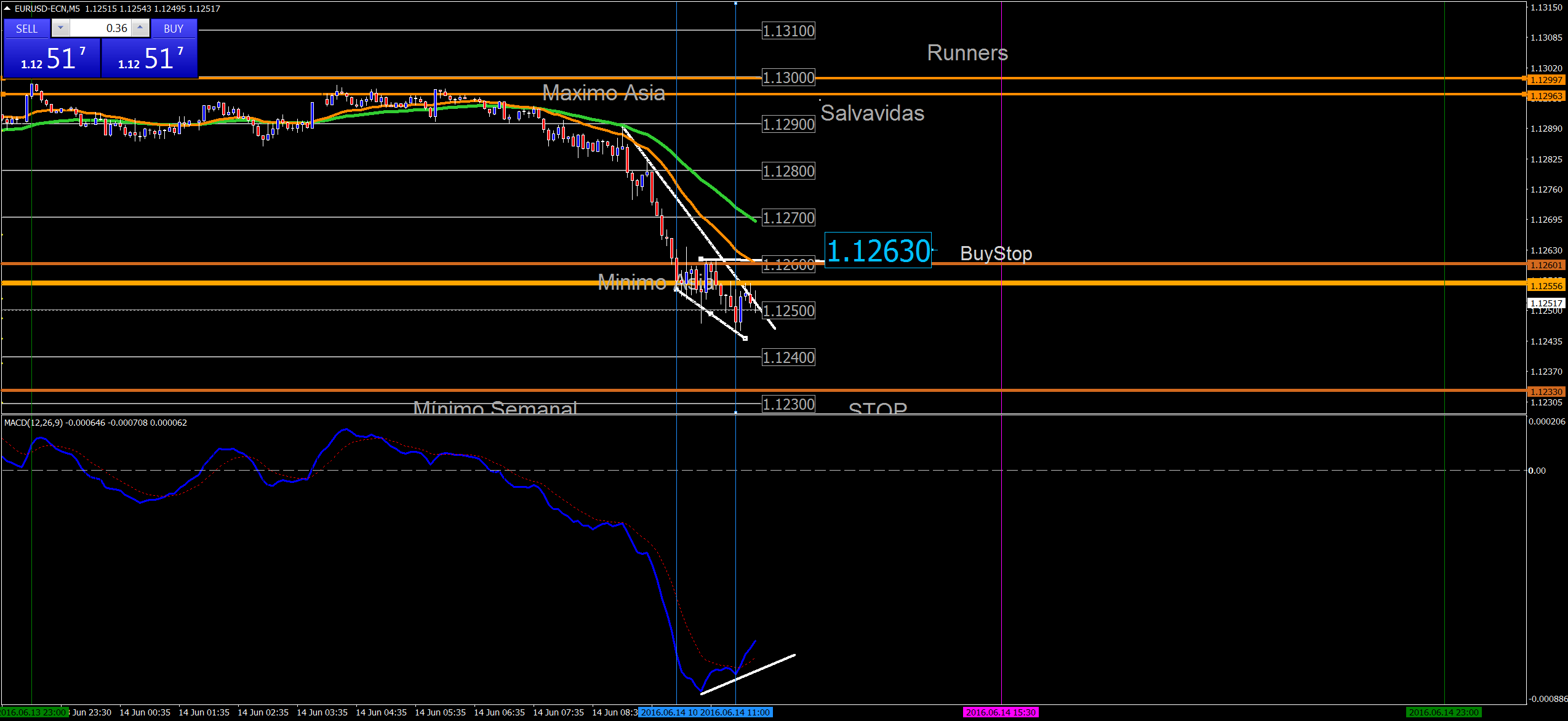This screenshot has width=1568, height=721.
Task: Click the green 2016.06.14 23:00 time marker
Action: [1443, 712]
